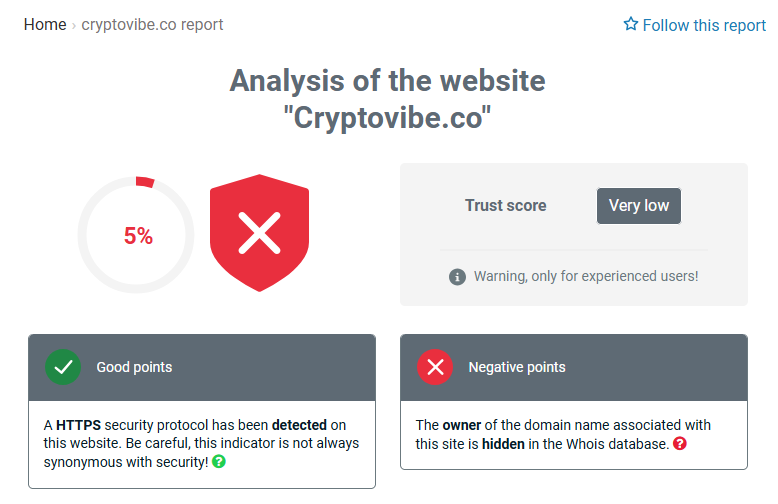Viewport: 778px width, 504px height.
Task: Click the star icon beside Follow this report
Action: [x=631, y=24]
